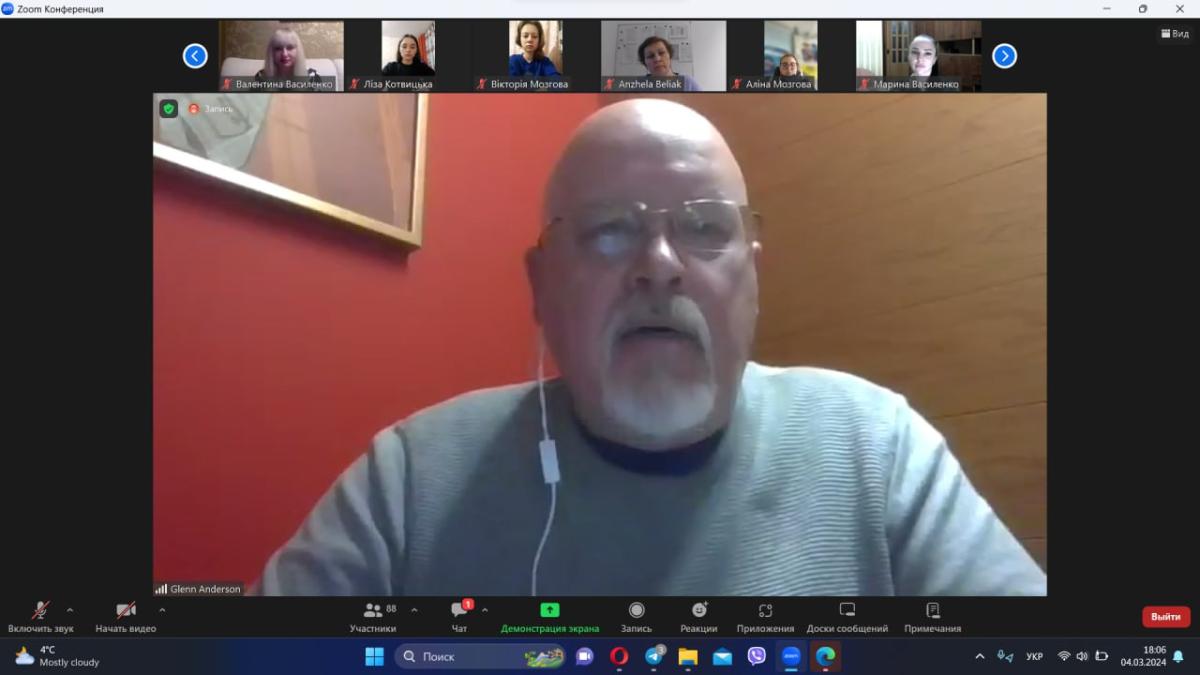
Task: Open Opera browser from taskbar
Action: click(x=619, y=656)
